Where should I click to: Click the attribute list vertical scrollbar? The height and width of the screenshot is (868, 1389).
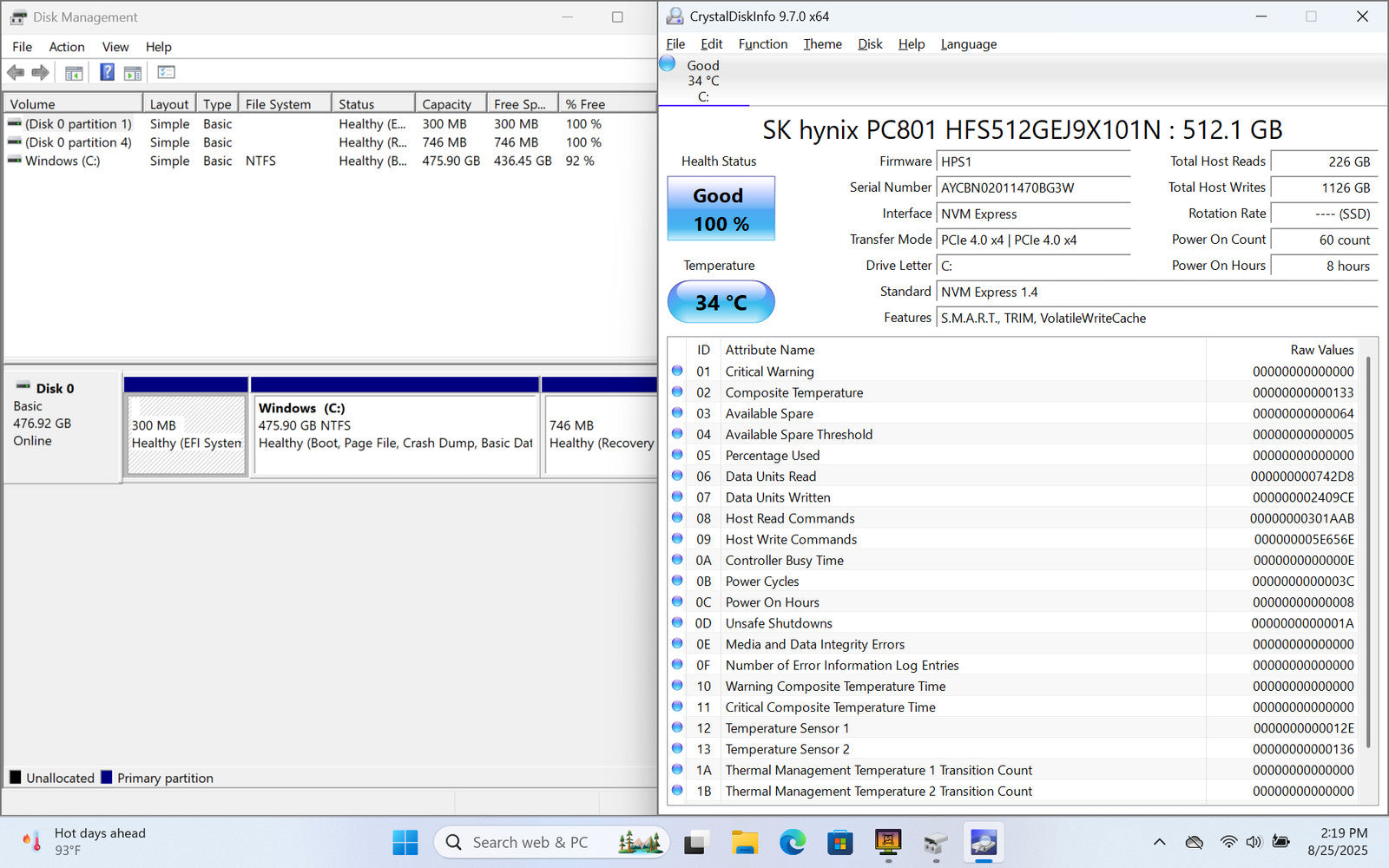pyautogui.click(x=1369, y=552)
